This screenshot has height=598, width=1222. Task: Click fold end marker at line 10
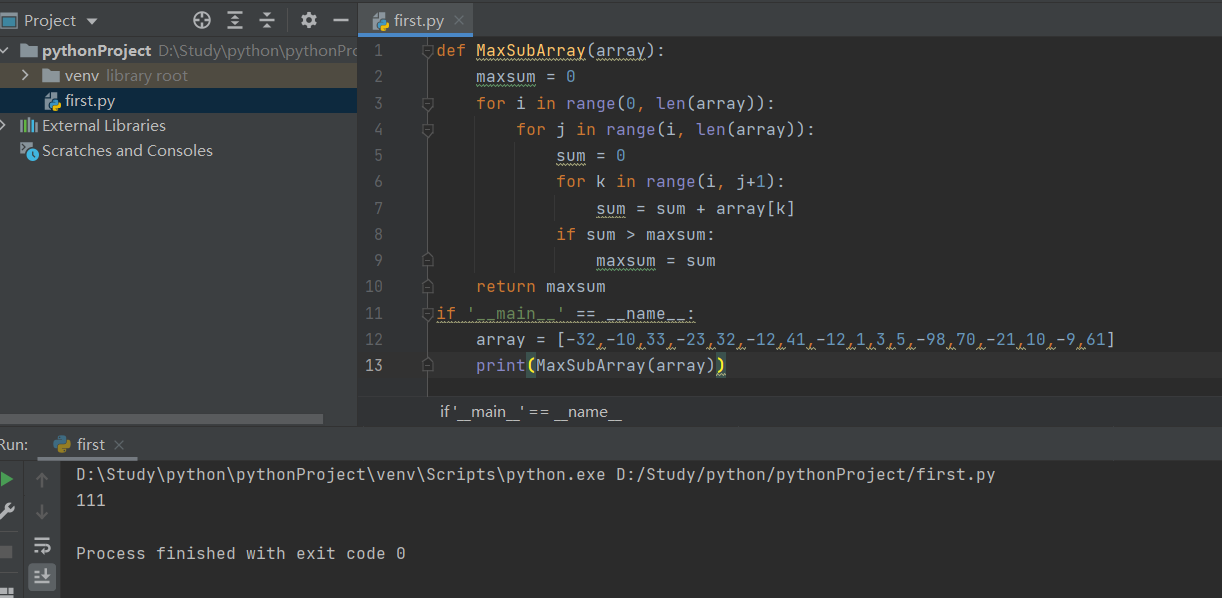427,286
